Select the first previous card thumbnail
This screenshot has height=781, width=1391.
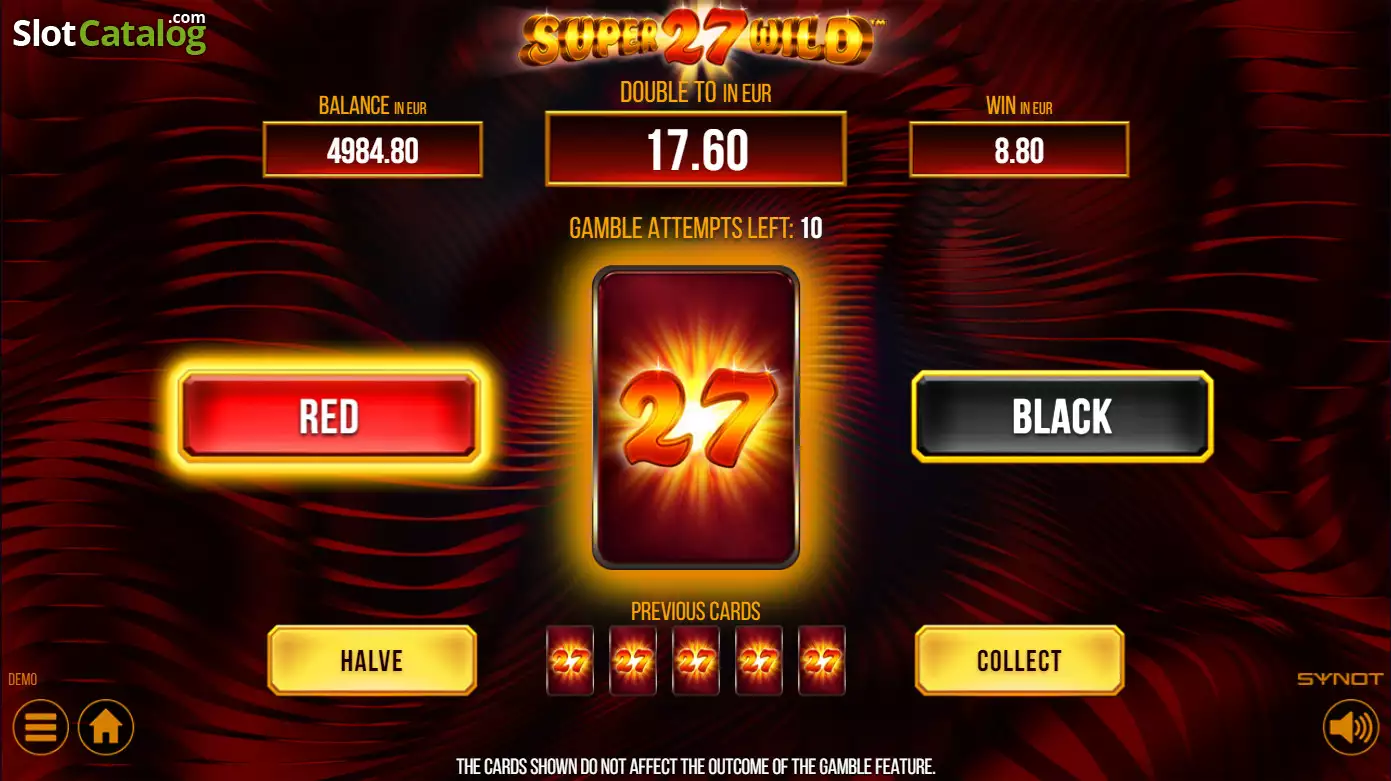tap(570, 660)
